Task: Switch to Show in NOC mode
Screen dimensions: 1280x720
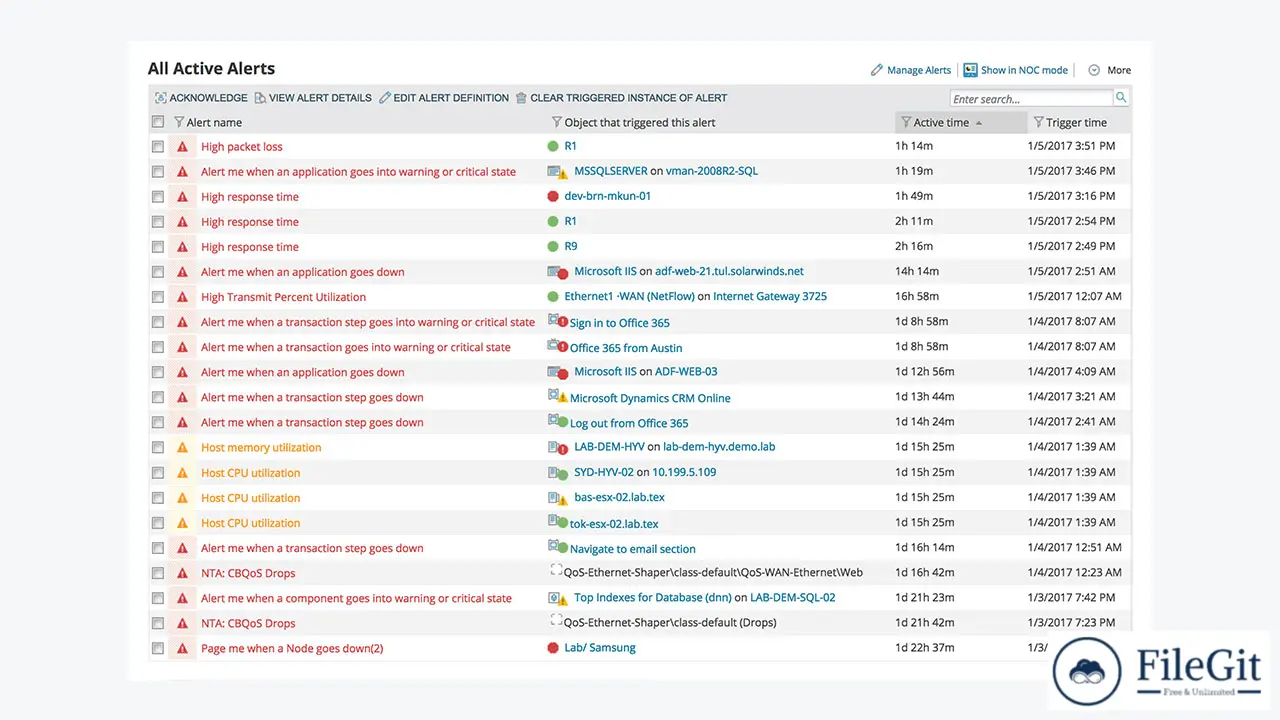Action: point(1015,70)
